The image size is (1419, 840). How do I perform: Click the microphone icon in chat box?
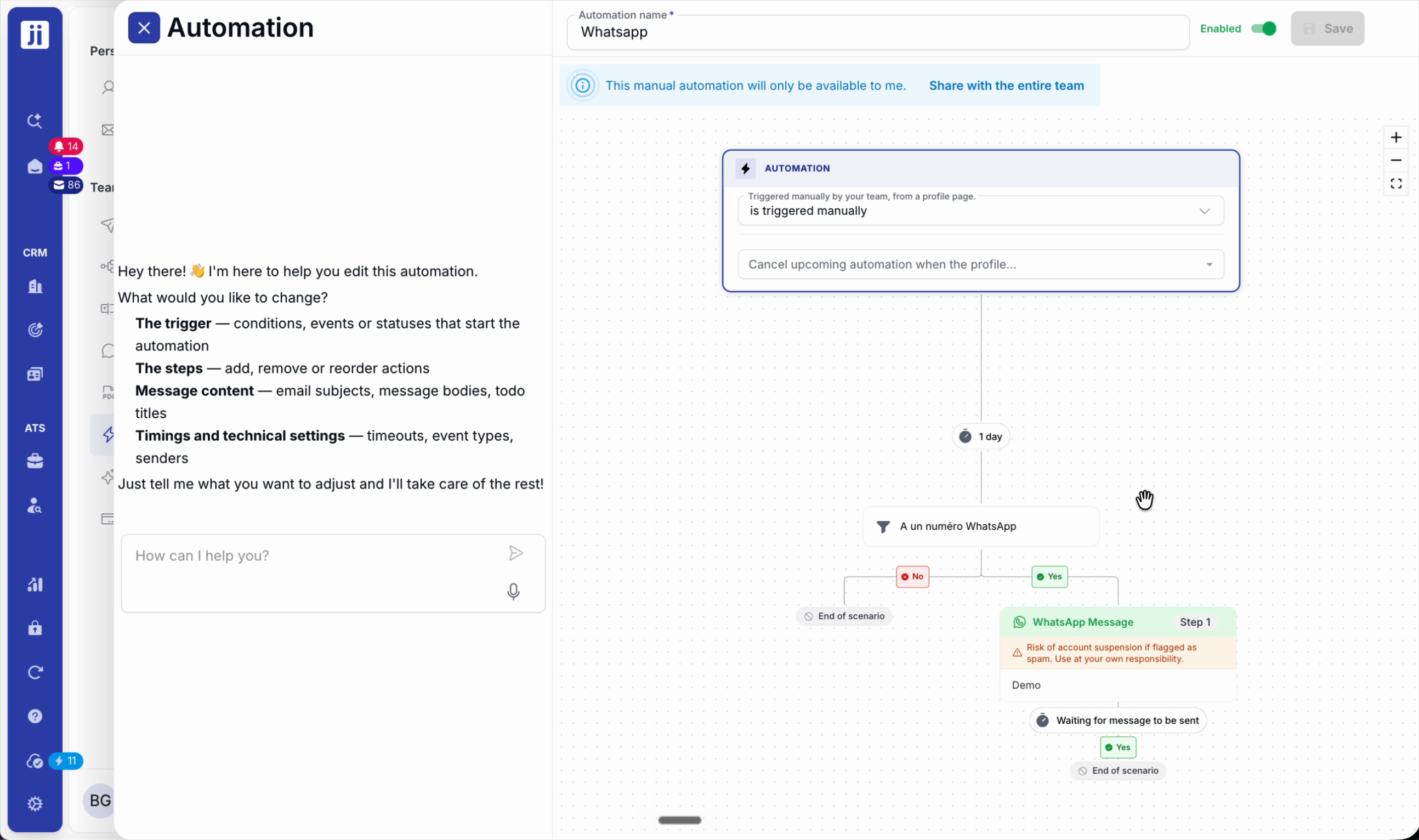513,592
